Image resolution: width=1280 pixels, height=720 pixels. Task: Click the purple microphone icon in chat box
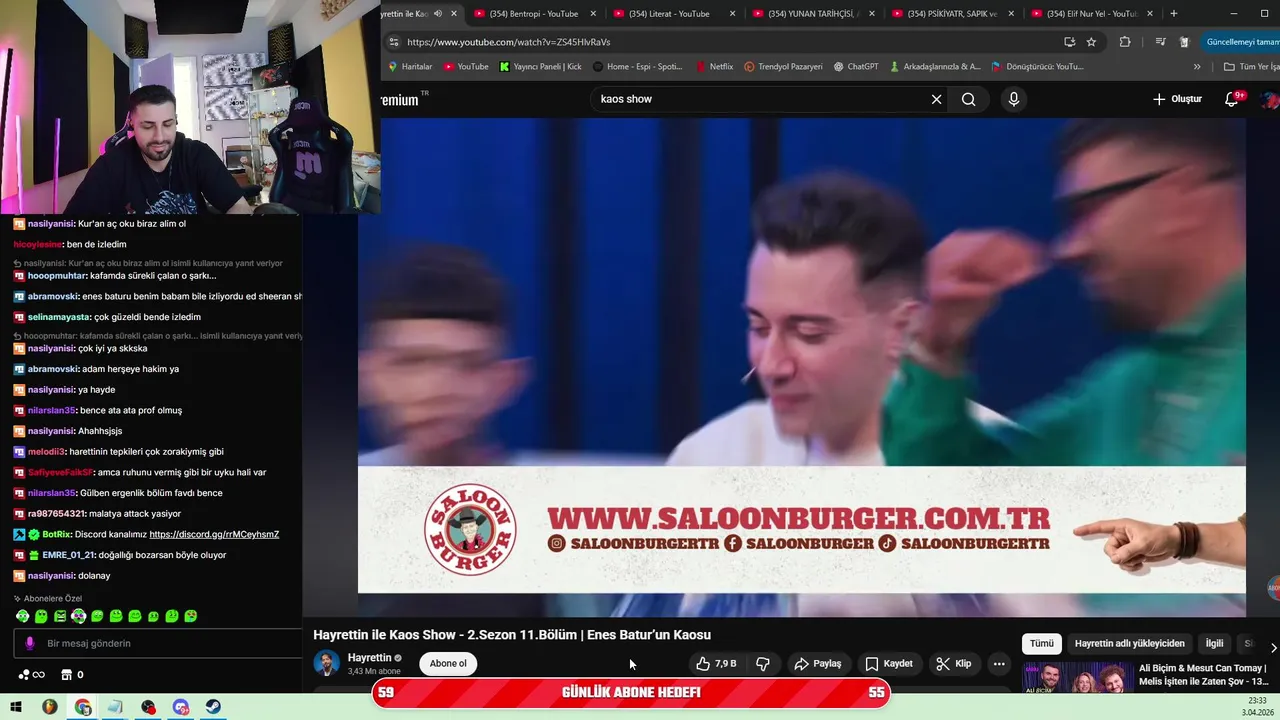coord(30,643)
